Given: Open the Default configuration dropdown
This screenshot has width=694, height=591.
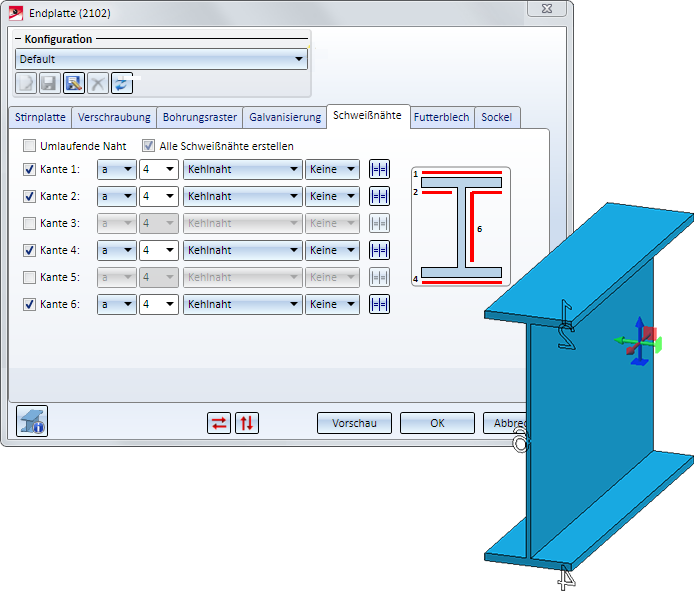Looking at the screenshot, I should 161,59.
